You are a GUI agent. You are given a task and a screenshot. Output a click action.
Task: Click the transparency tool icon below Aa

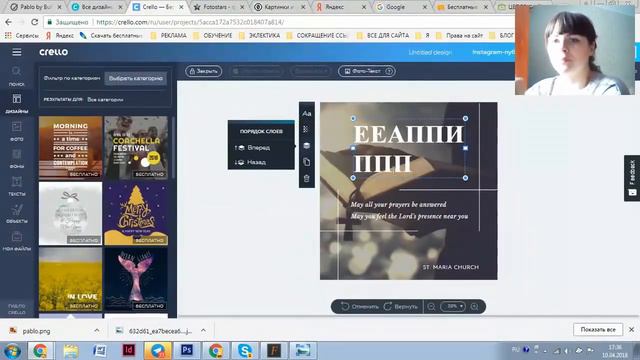tap(306, 129)
